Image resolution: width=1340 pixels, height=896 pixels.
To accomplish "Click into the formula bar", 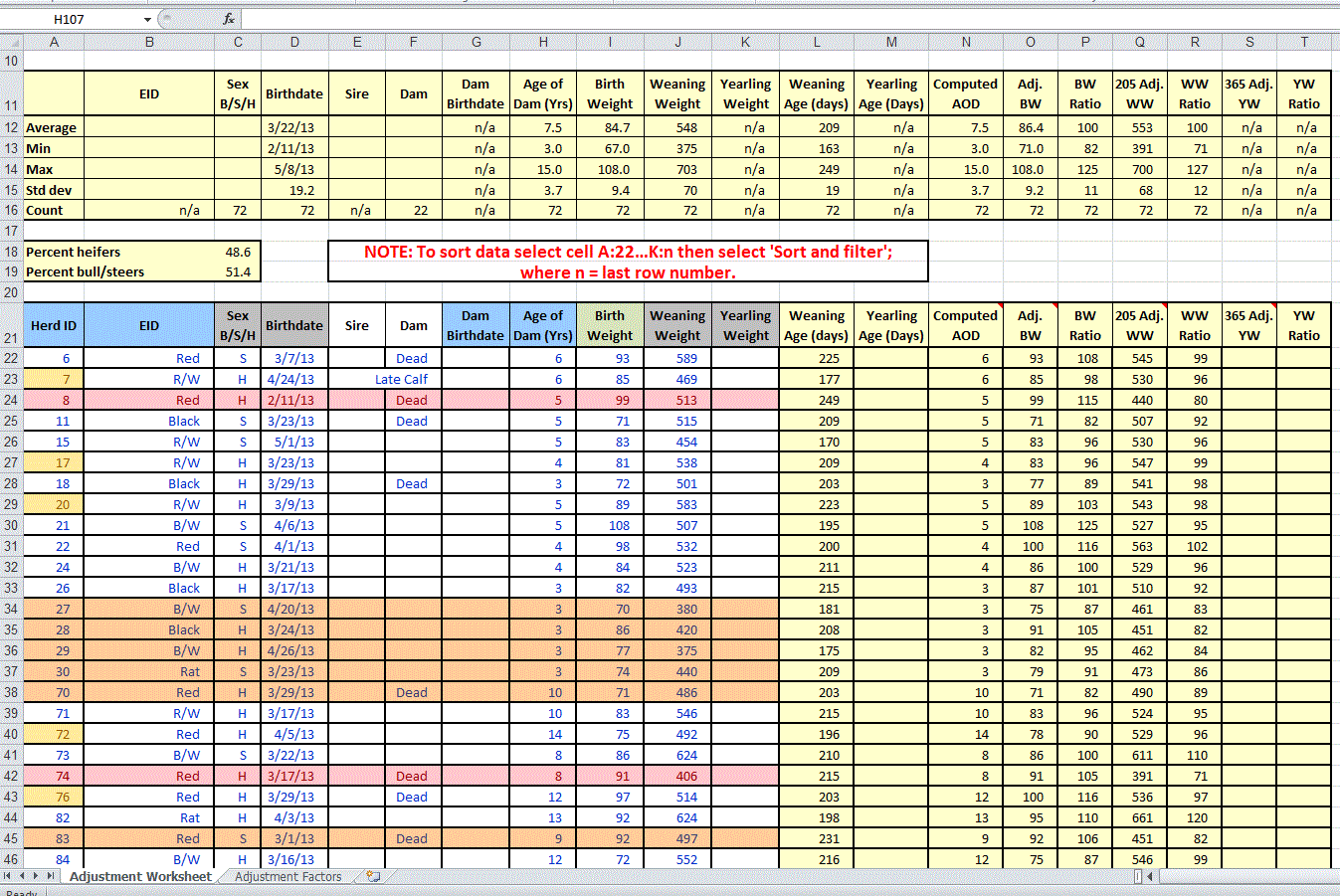I will coord(790,19).
